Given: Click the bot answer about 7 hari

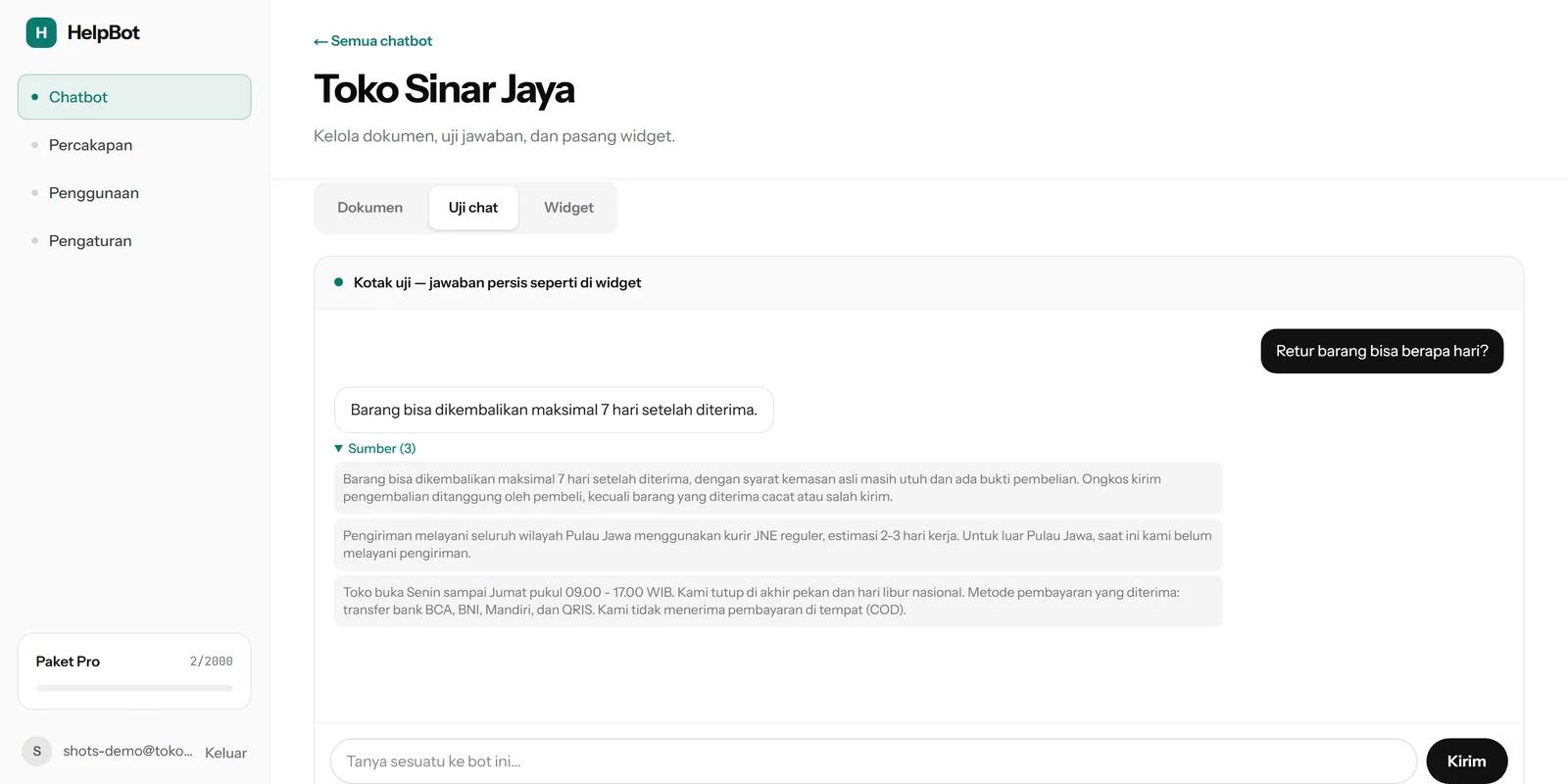Looking at the screenshot, I should [x=554, y=410].
